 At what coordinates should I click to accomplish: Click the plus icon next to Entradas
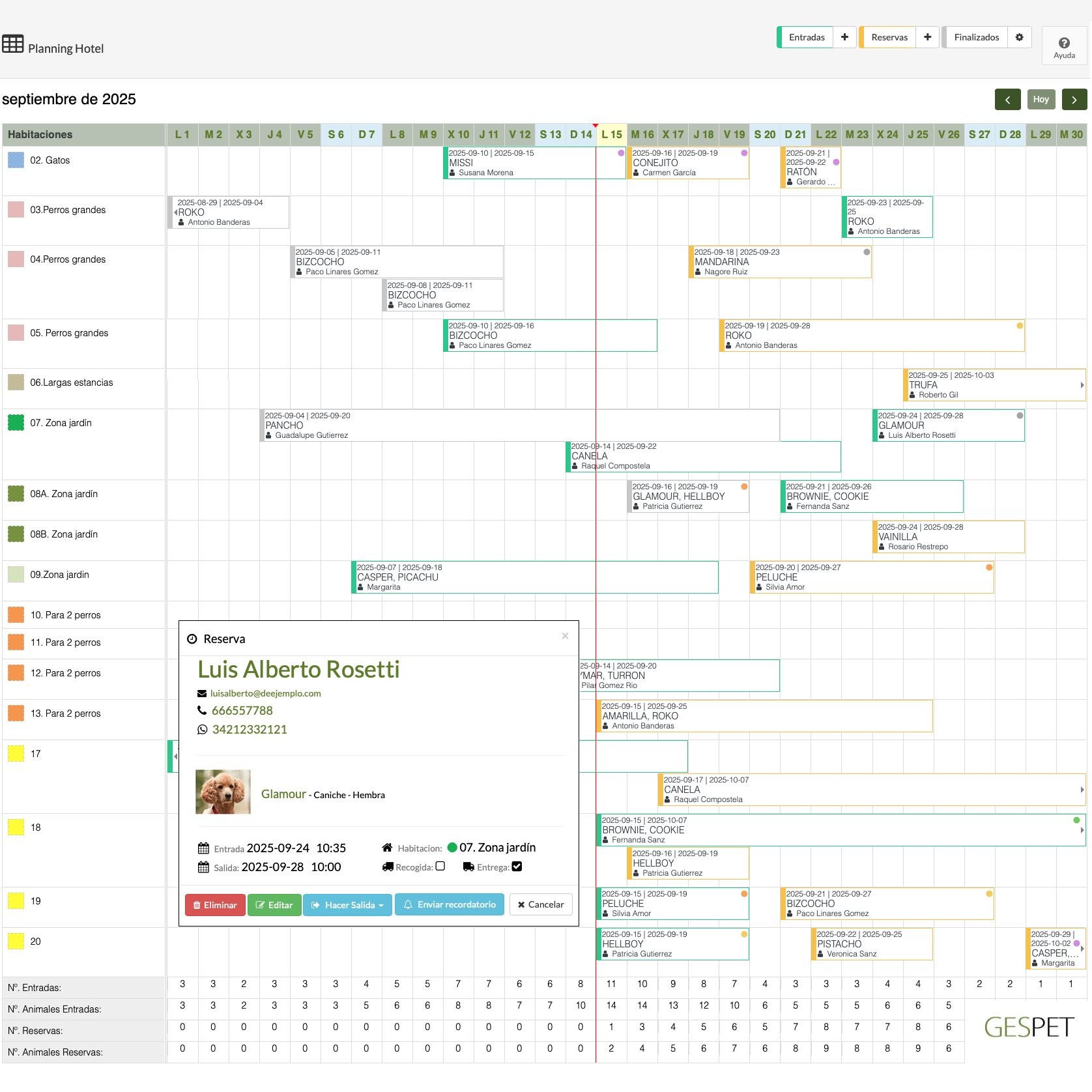(844, 37)
